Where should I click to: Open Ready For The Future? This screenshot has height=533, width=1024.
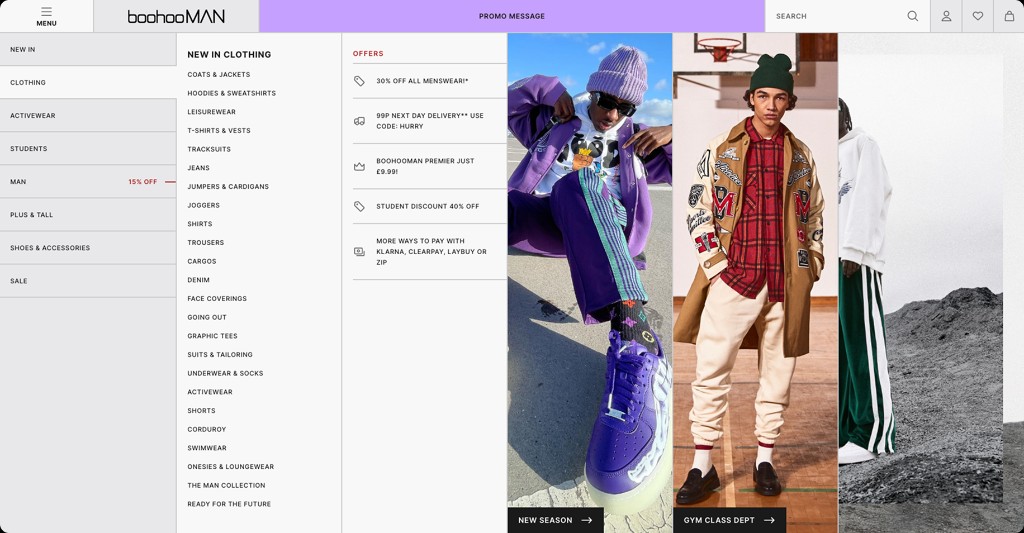pos(229,504)
